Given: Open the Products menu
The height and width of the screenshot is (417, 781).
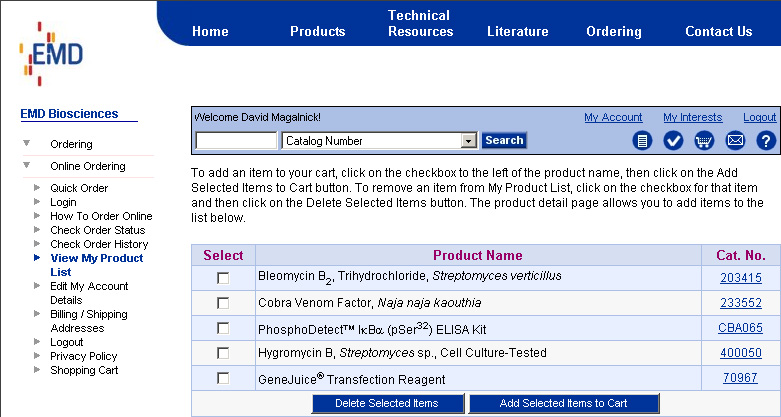Looking at the screenshot, I should (x=318, y=31).
